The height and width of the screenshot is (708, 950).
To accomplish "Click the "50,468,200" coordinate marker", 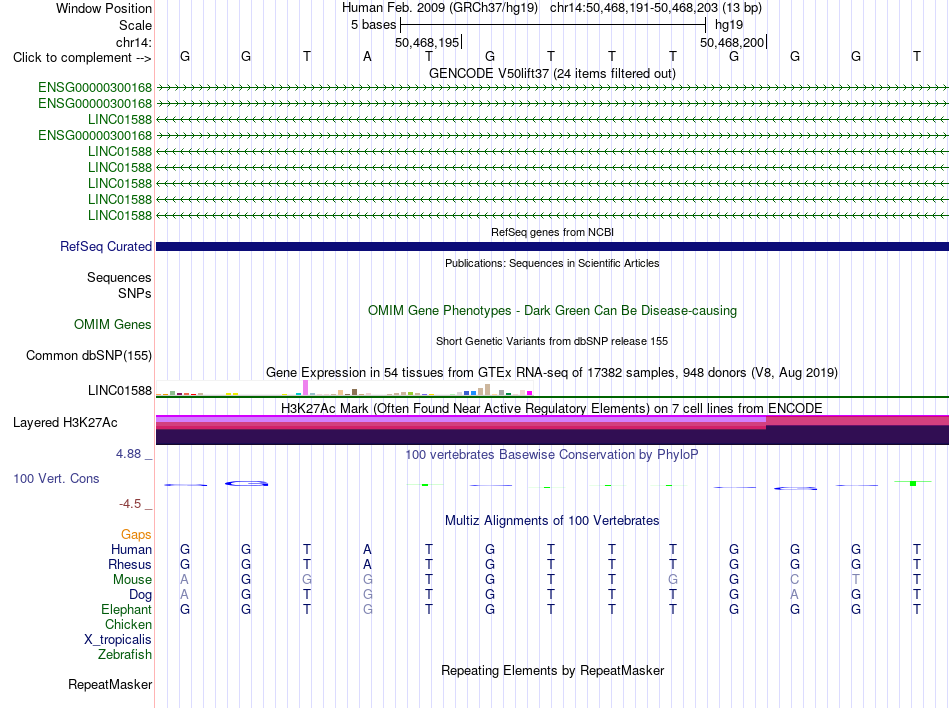I will [x=732, y=42].
